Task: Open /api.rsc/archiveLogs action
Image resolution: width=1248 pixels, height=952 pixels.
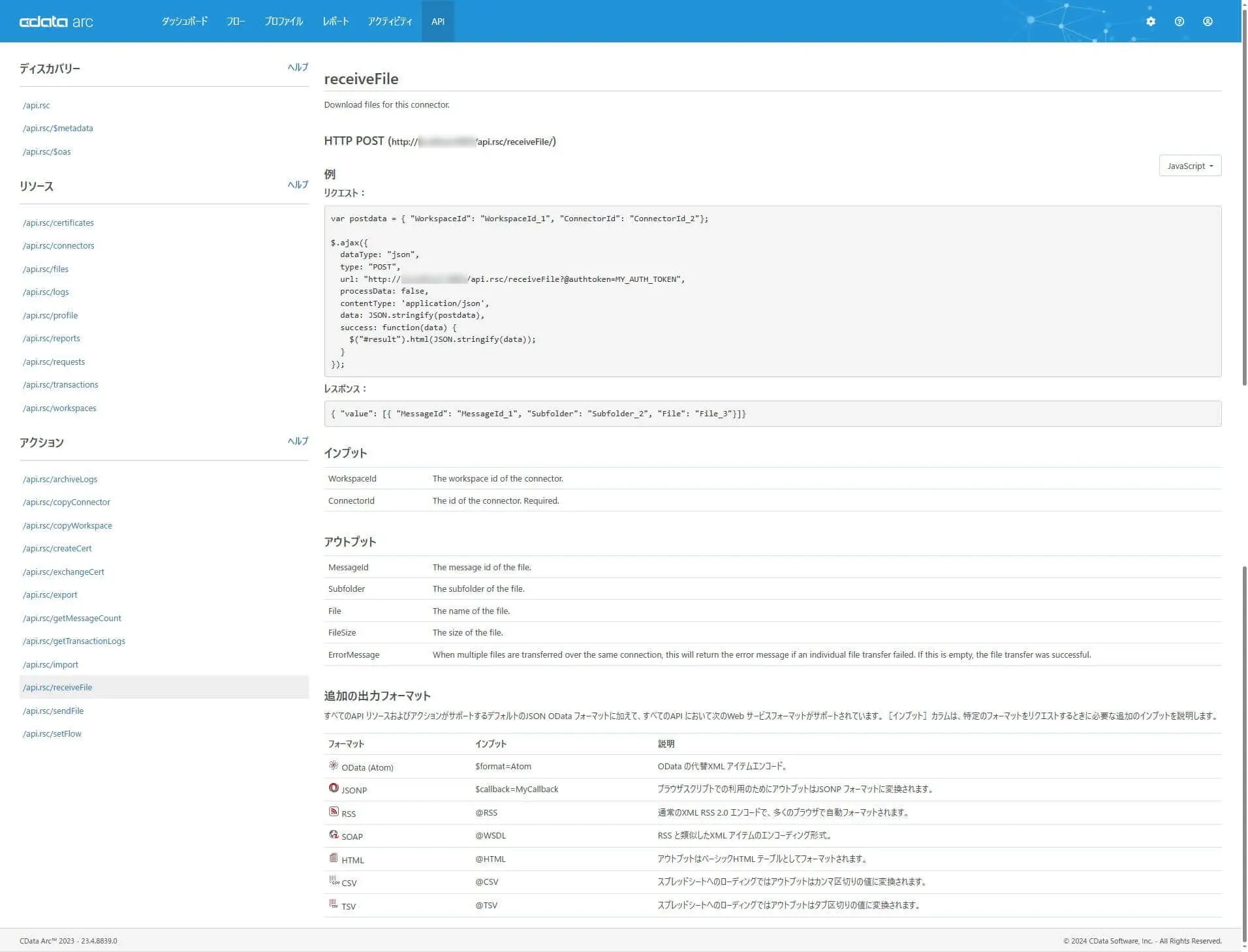Action: pos(60,479)
